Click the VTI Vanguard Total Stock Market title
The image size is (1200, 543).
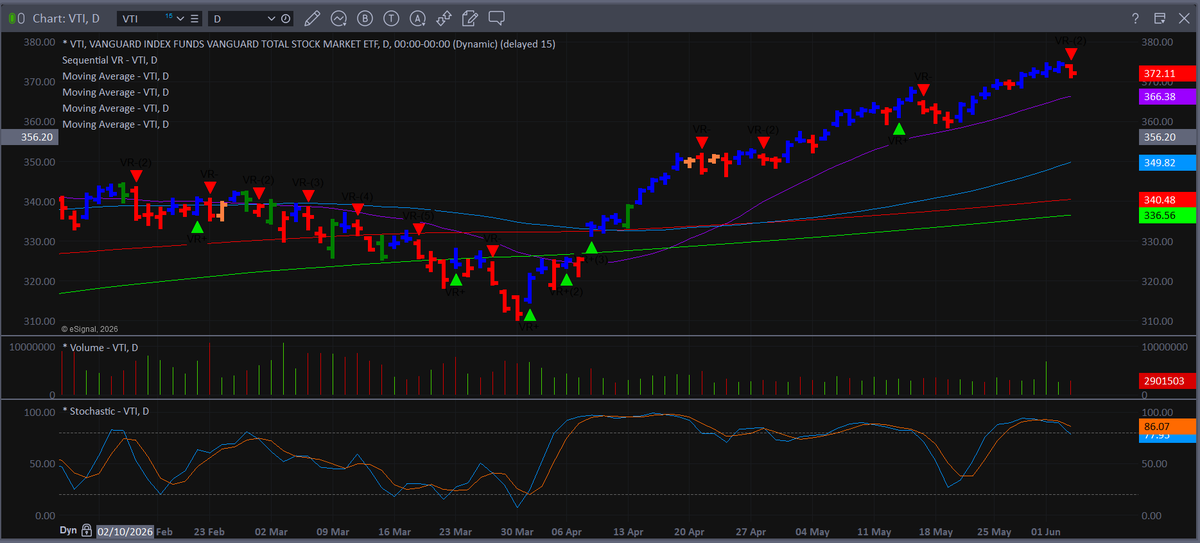point(308,44)
